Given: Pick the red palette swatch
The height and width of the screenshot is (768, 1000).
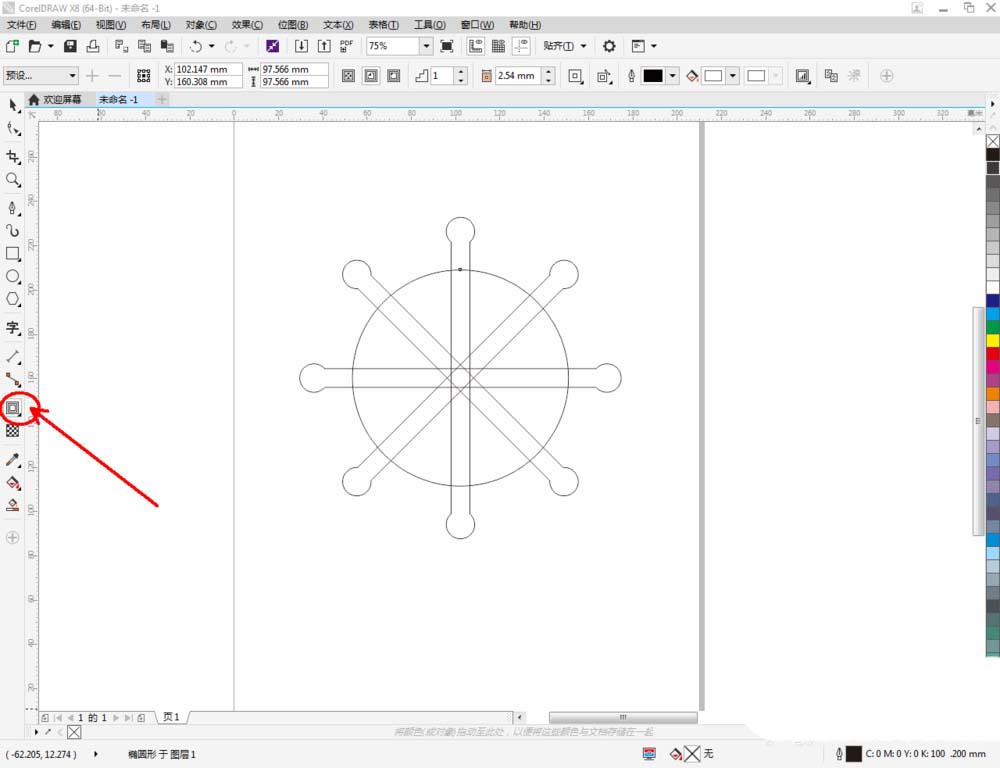Looking at the screenshot, I should [x=993, y=354].
